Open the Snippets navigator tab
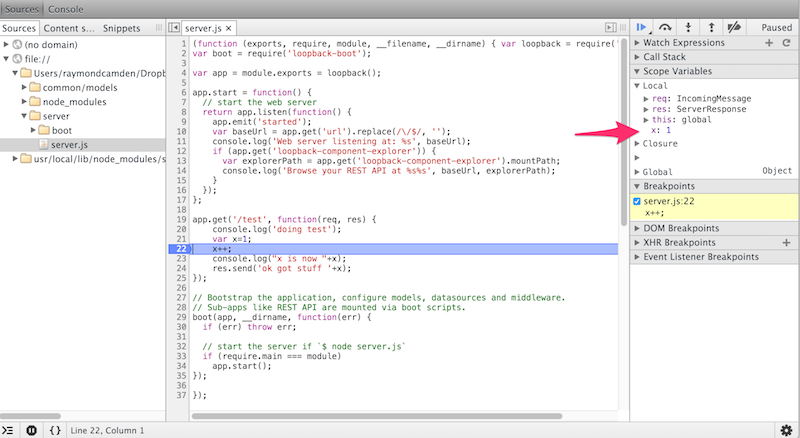The image size is (800, 438). tap(121, 29)
